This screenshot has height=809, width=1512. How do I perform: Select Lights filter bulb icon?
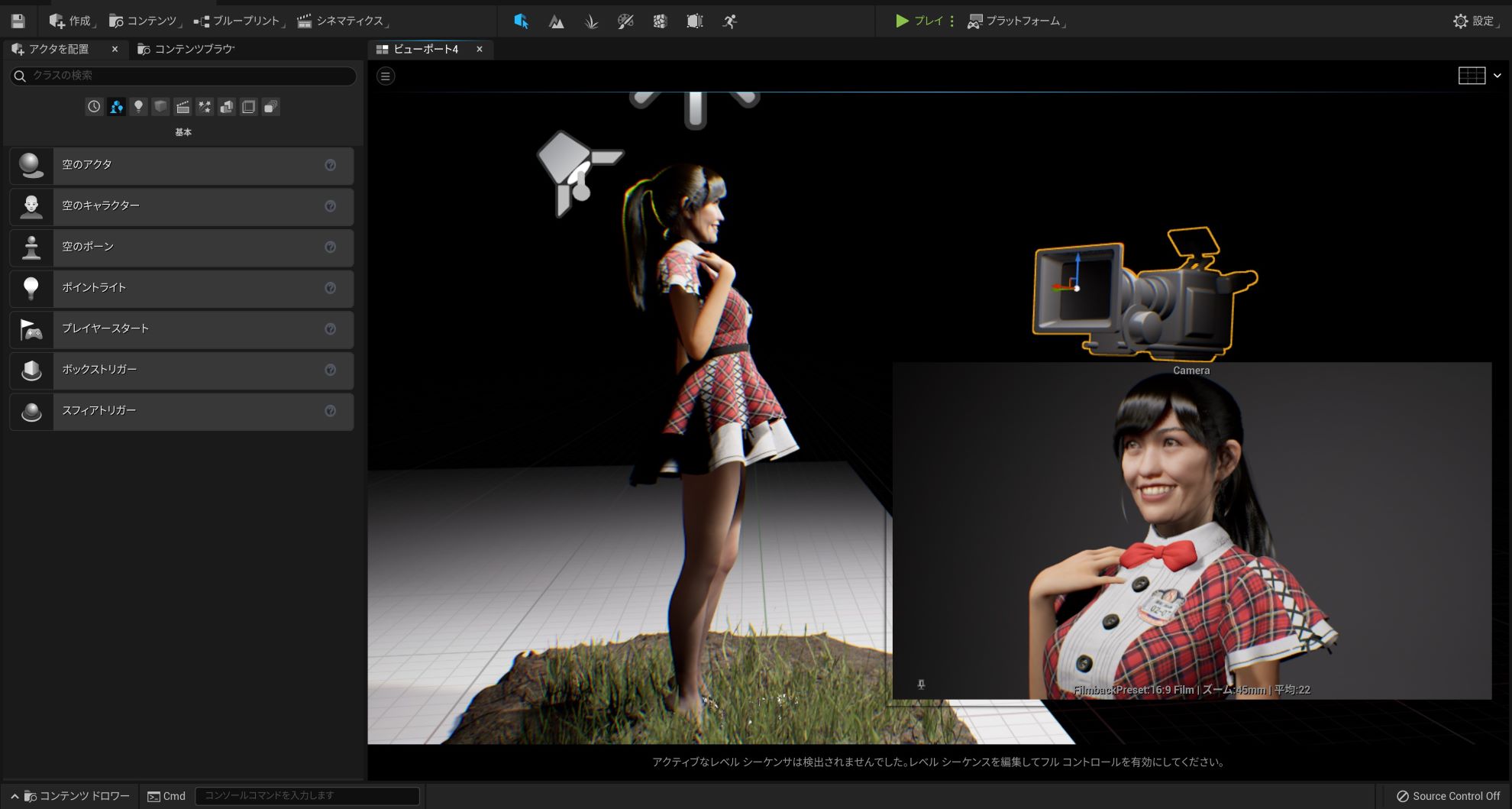coord(138,107)
